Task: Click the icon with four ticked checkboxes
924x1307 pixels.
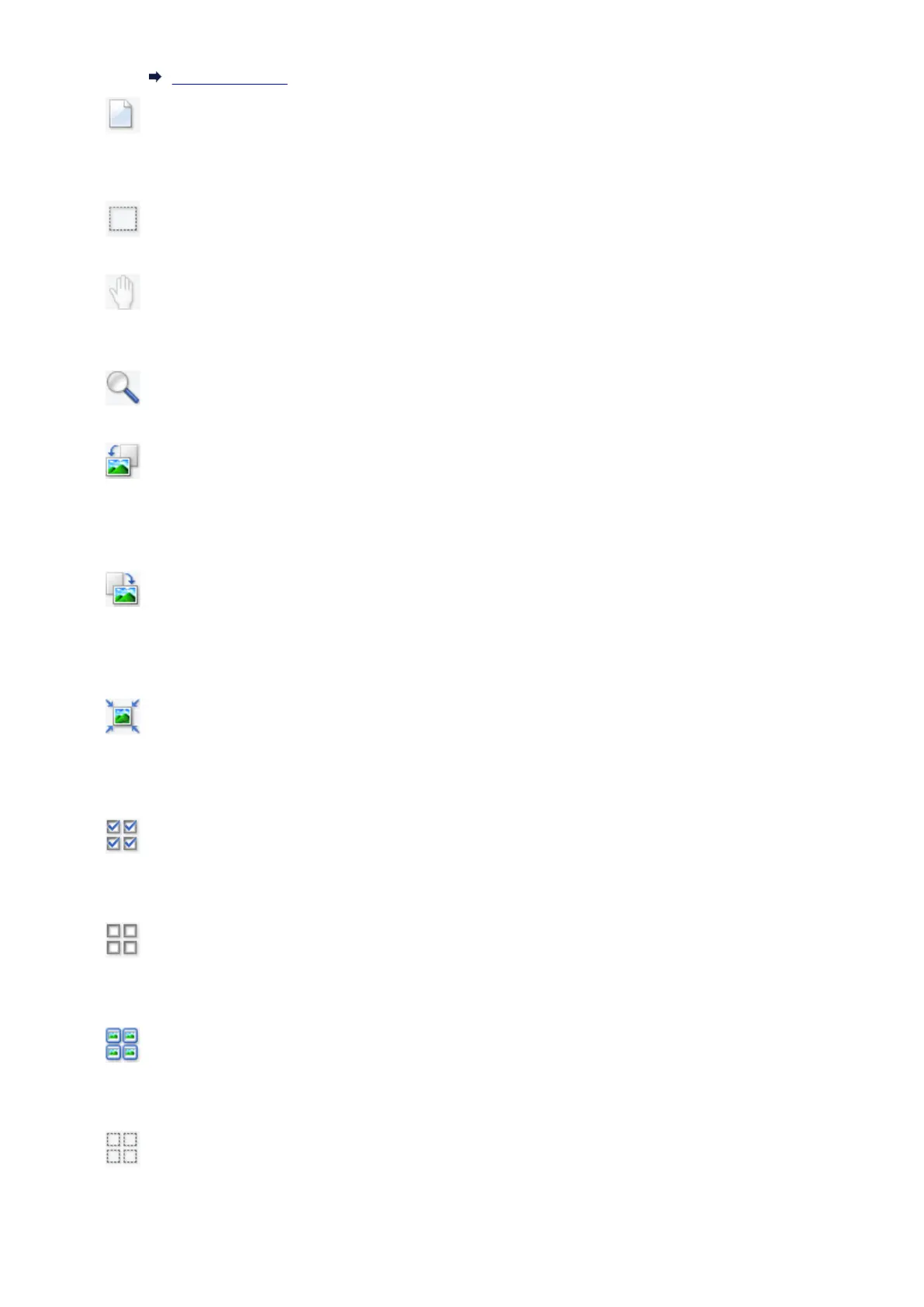Action: (x=123, y=835)
